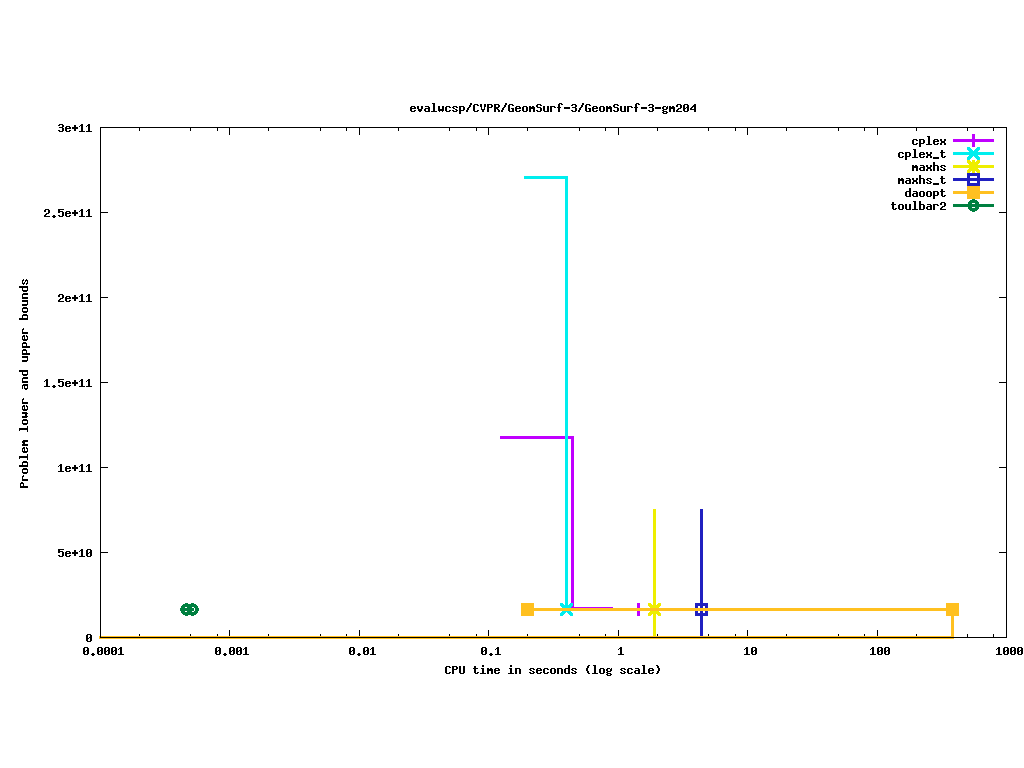Click the 0.0001 x-axis tick label
Screen dimensions: 1024x768
click(x=102, y=651)
